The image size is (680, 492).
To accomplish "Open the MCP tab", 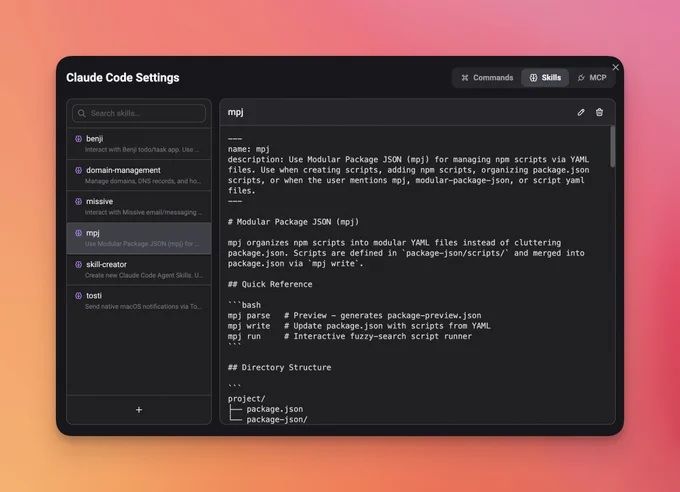I will pos(592,78).
